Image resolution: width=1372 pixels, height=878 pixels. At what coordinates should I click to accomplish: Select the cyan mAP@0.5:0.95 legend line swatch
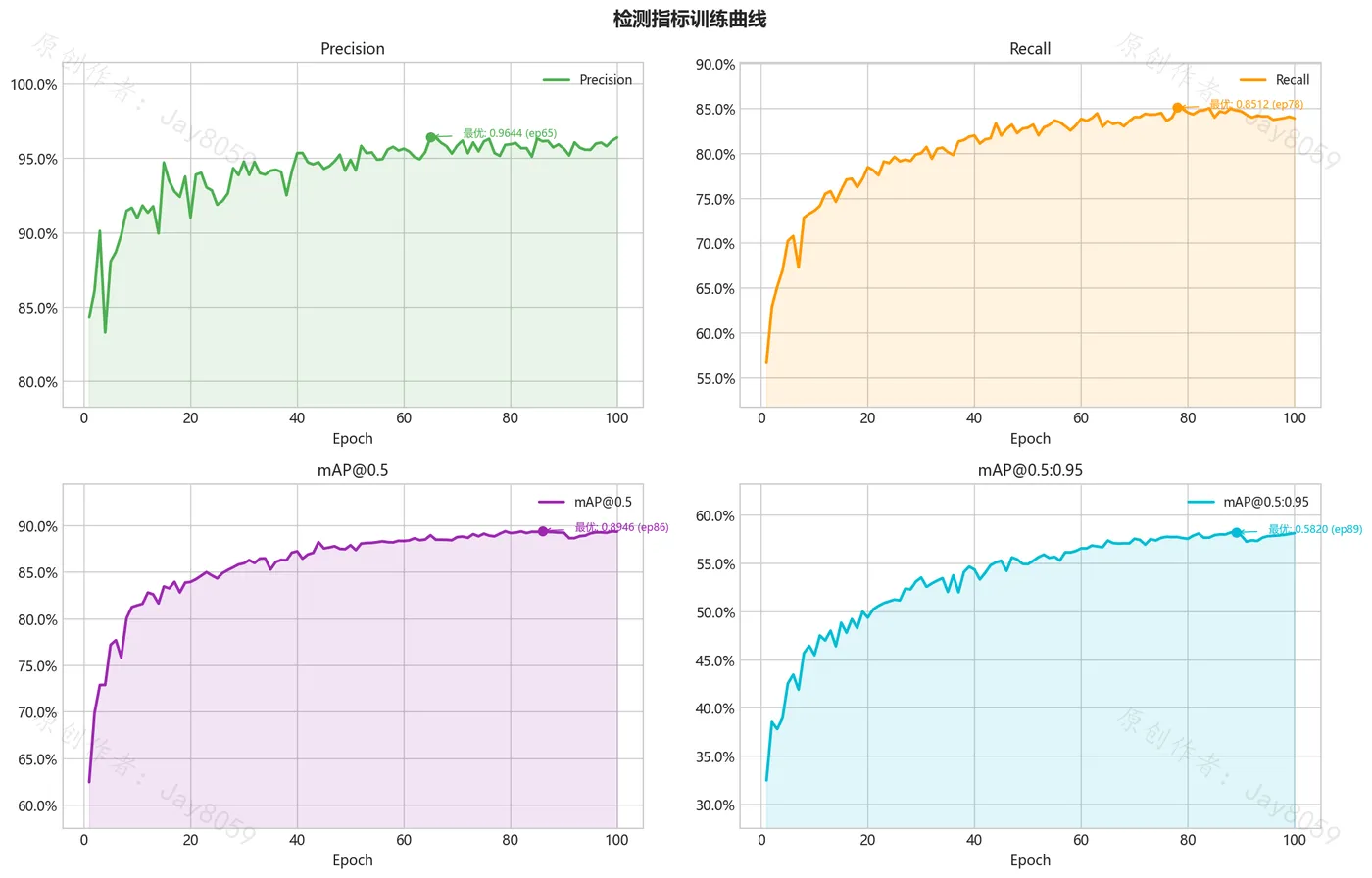pyautogui.click(x=1200, y=502)
